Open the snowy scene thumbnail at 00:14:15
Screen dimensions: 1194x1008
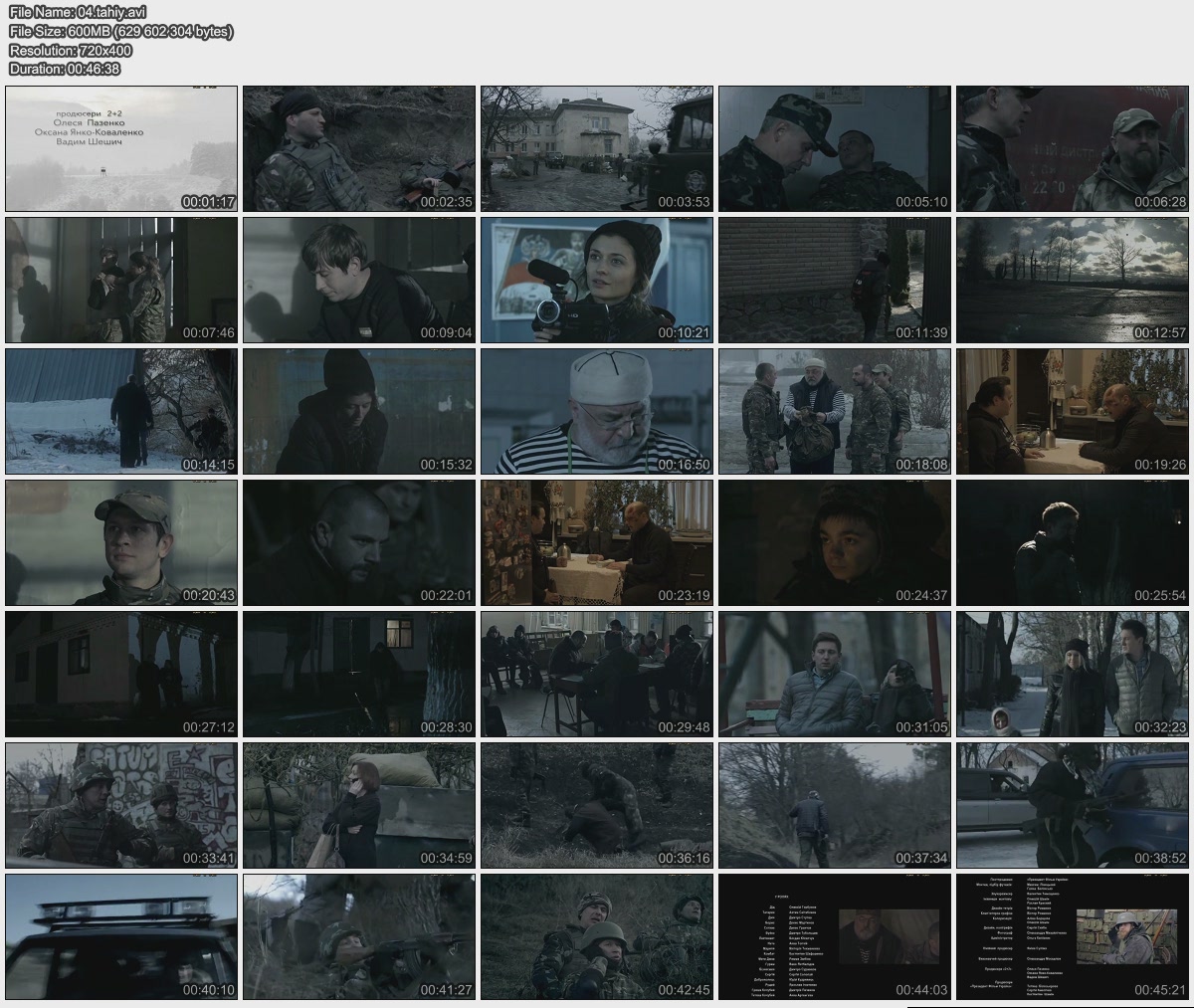(121, 411)
